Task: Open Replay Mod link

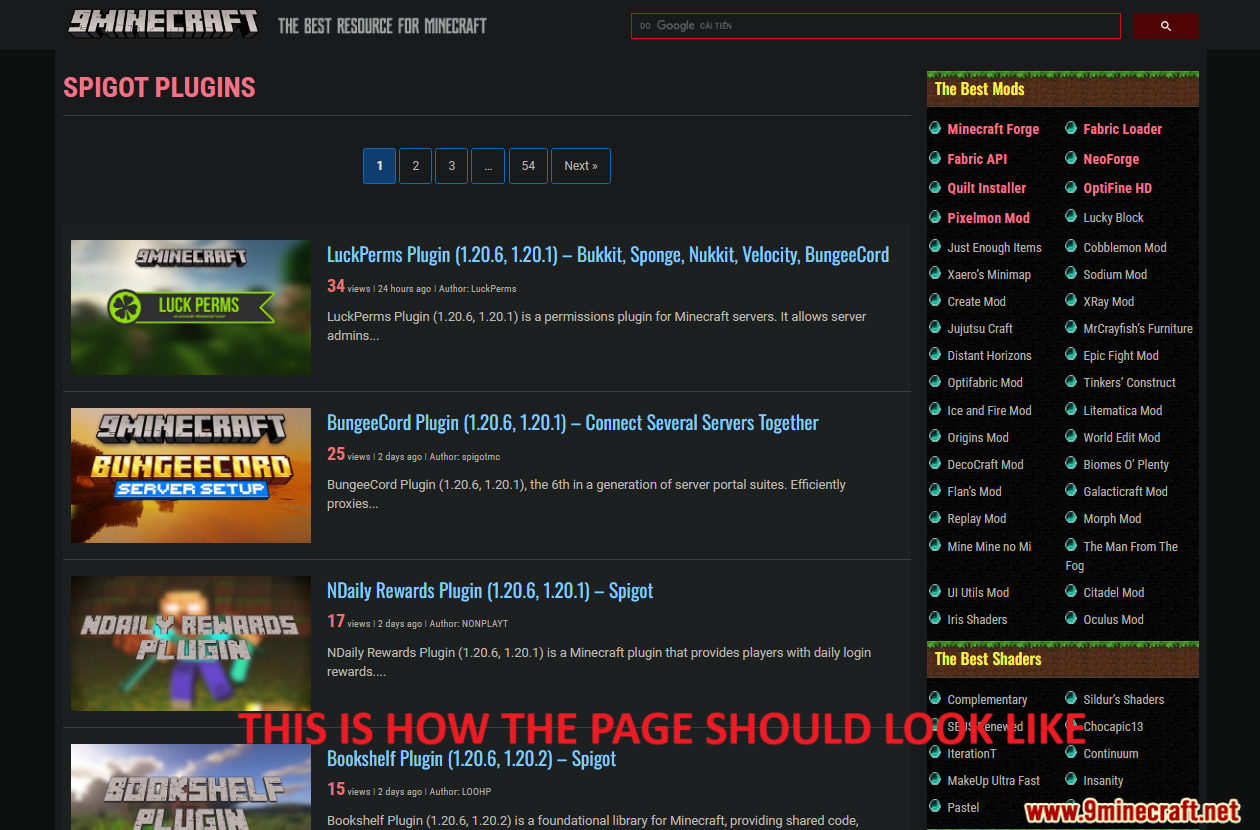Action: 977,519
